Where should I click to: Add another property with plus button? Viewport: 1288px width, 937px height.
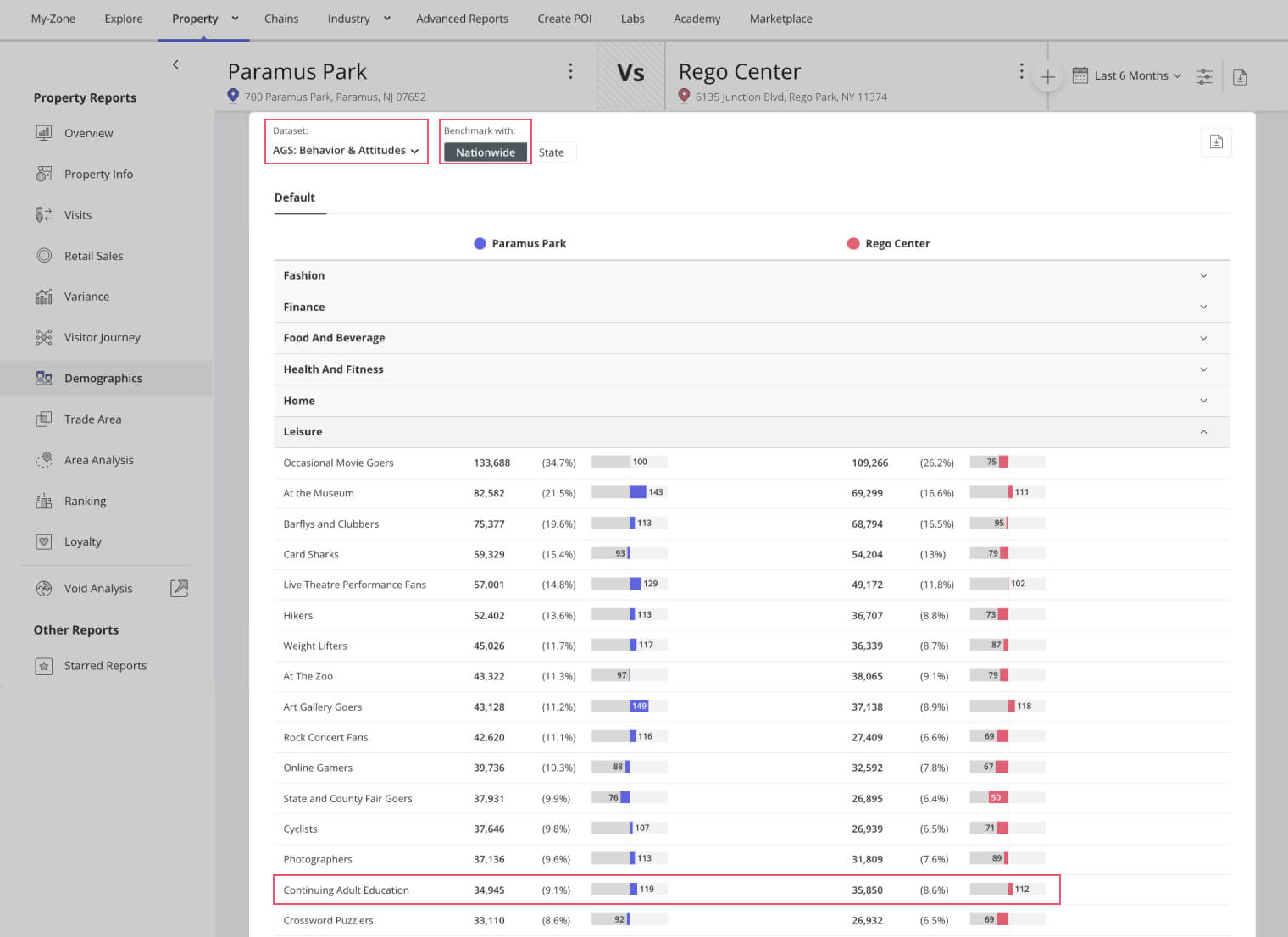tap(1047, 77)
